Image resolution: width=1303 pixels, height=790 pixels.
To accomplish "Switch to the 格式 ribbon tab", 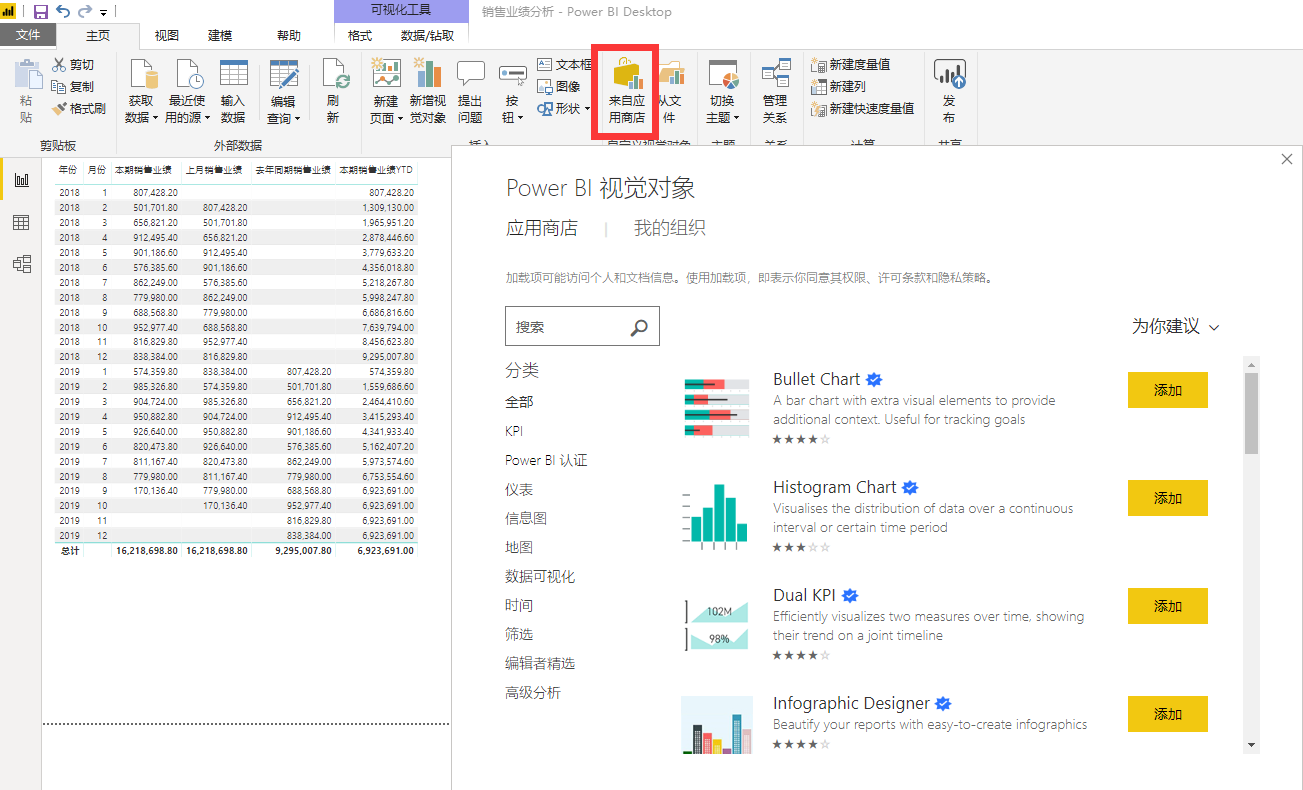I will [360, 35].
